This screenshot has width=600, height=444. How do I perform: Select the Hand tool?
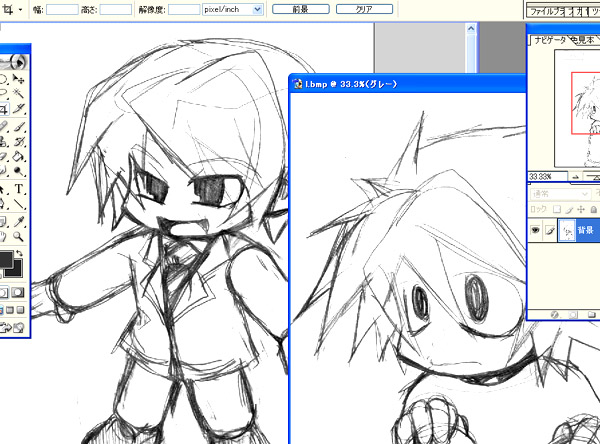[3, 236]
